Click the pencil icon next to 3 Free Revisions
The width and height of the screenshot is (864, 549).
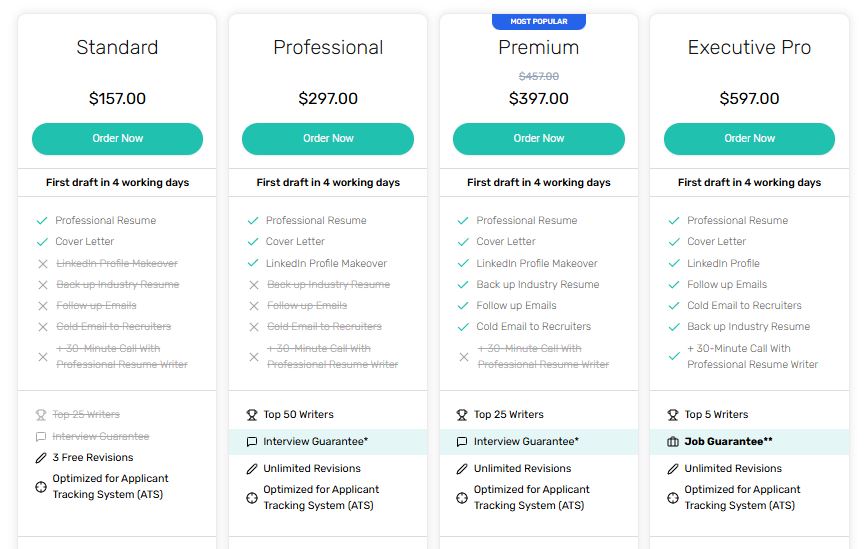click(41, 458)
